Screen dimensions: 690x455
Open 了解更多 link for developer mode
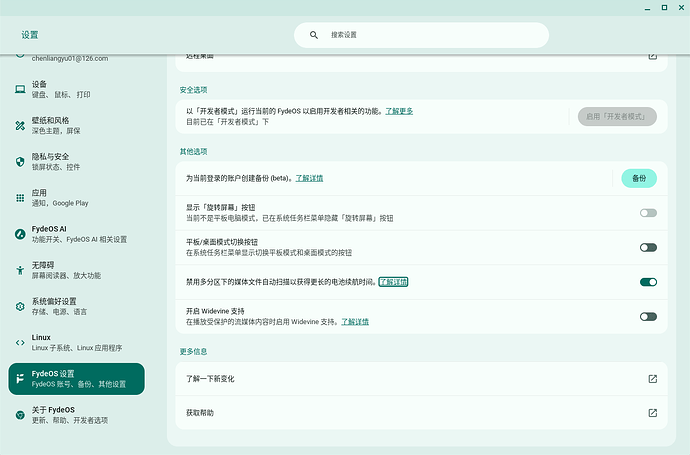[x=399, y=111]
